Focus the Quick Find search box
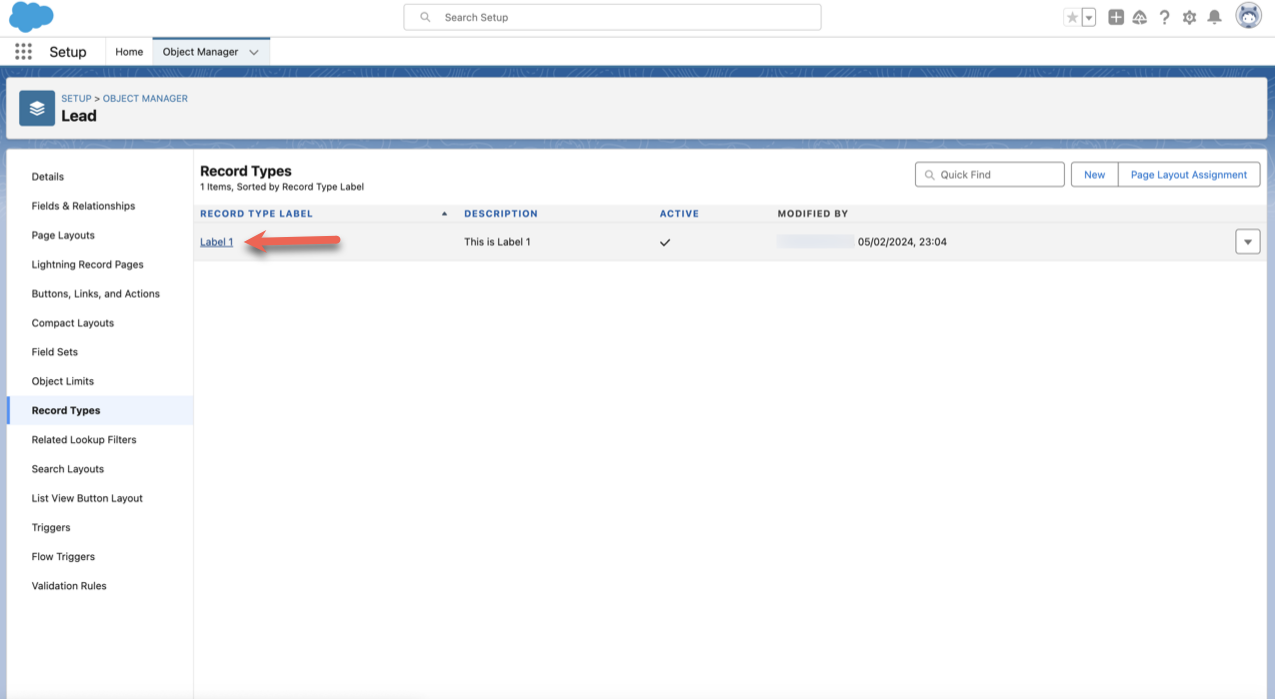This screenshot has height=699, width=1275. click(989, 174)
